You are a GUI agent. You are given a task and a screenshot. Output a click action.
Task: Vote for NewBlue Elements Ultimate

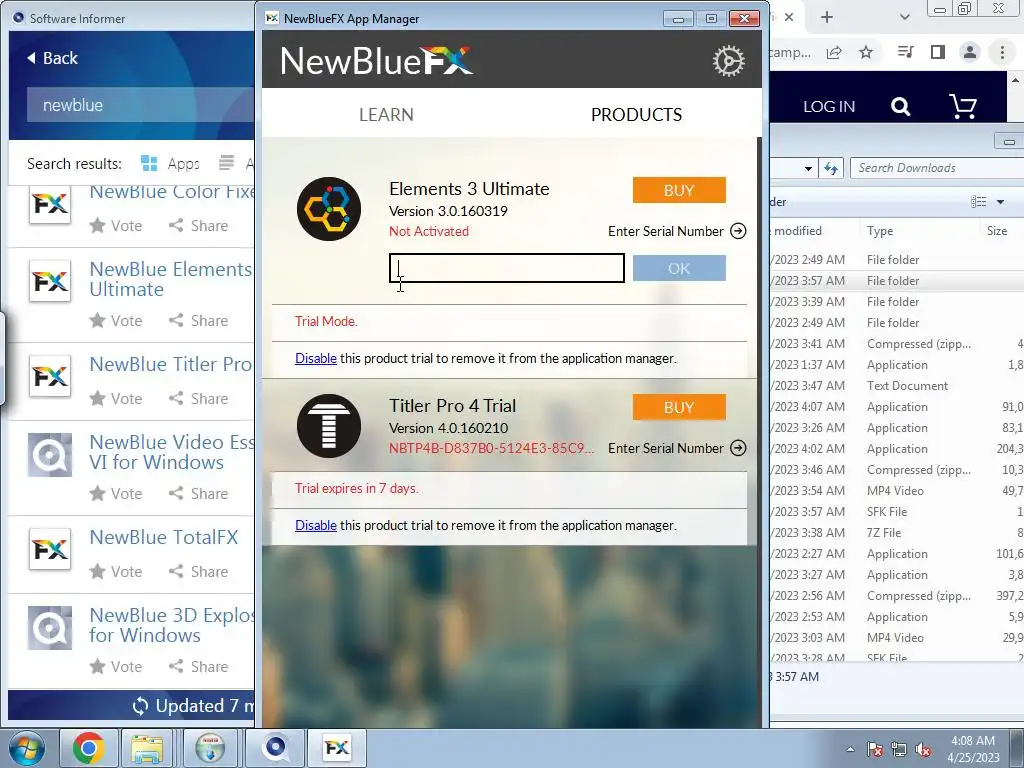[116, 321]
